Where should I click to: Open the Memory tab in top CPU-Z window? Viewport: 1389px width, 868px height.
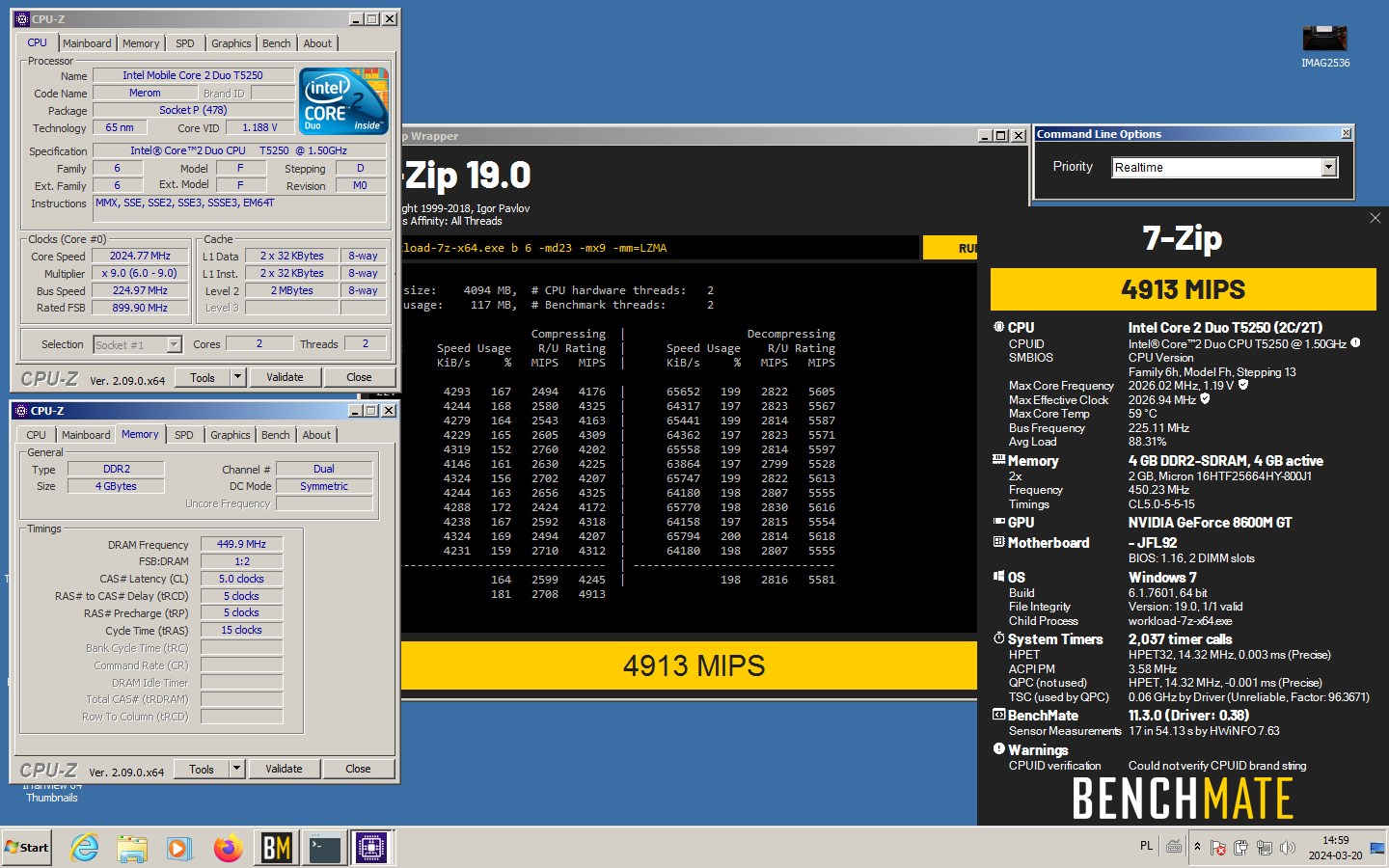point(141,43)
